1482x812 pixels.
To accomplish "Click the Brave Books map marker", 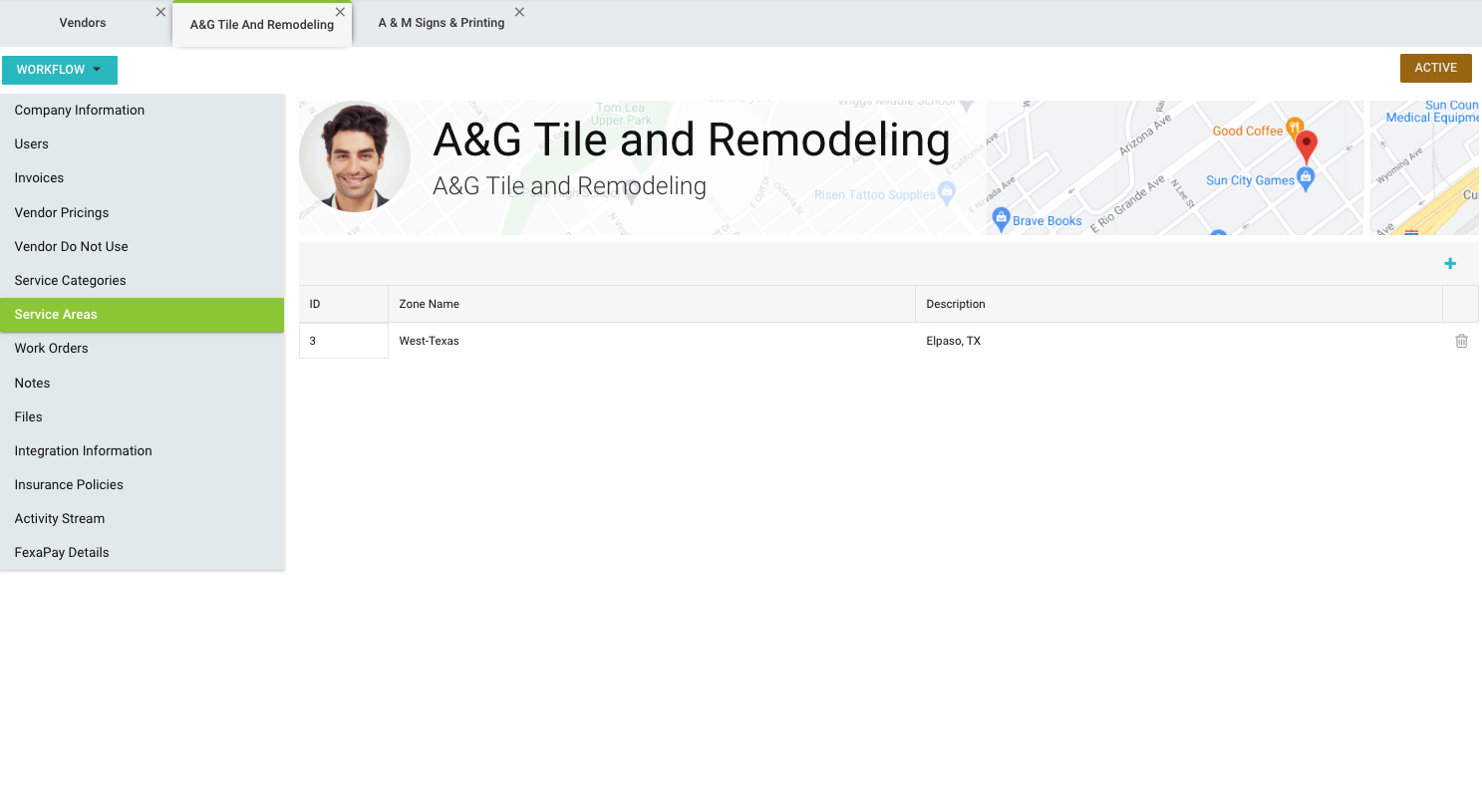I will 1002,218.
